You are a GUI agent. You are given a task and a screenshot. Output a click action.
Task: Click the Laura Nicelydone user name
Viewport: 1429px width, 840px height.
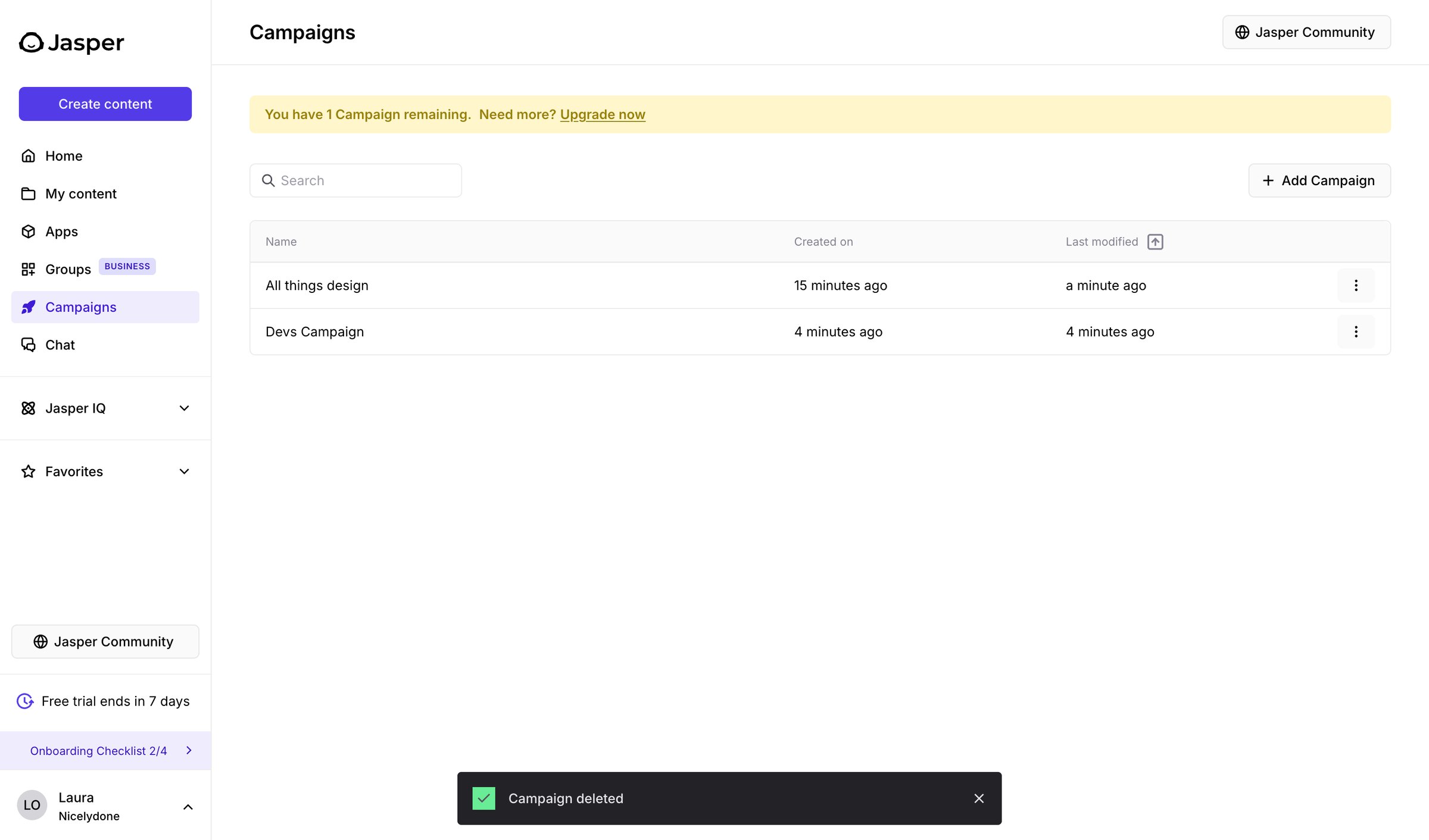pyautogui.click(x=89, y=807)
